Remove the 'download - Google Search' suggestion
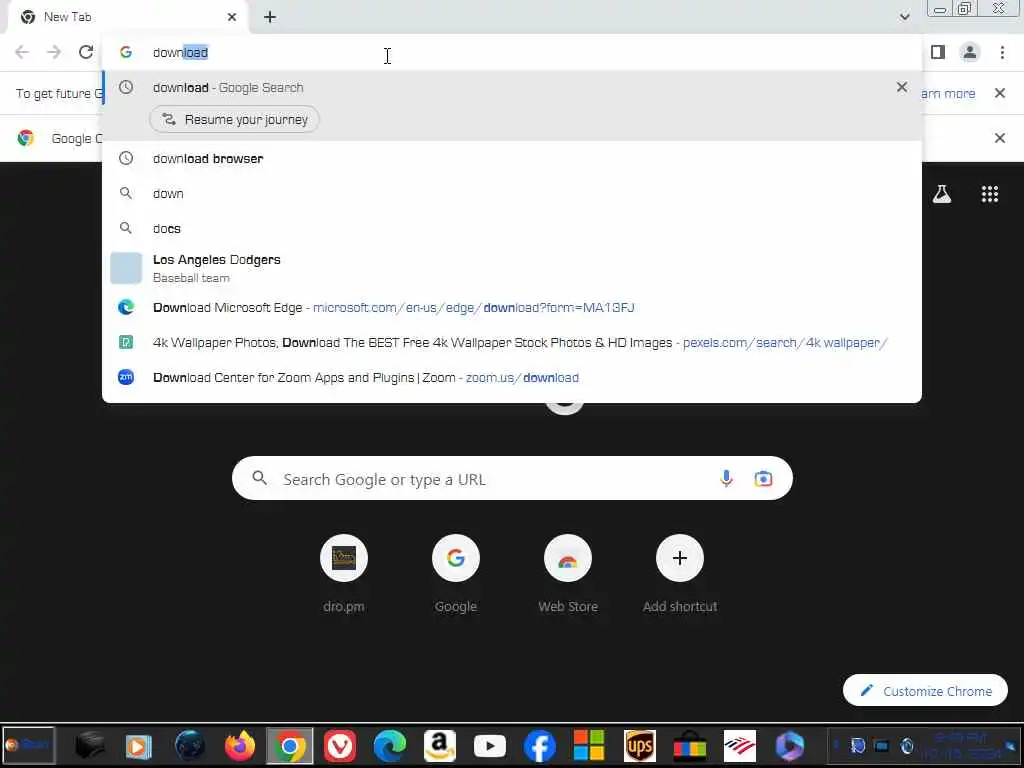The image size is (1024, 768). 902,87
